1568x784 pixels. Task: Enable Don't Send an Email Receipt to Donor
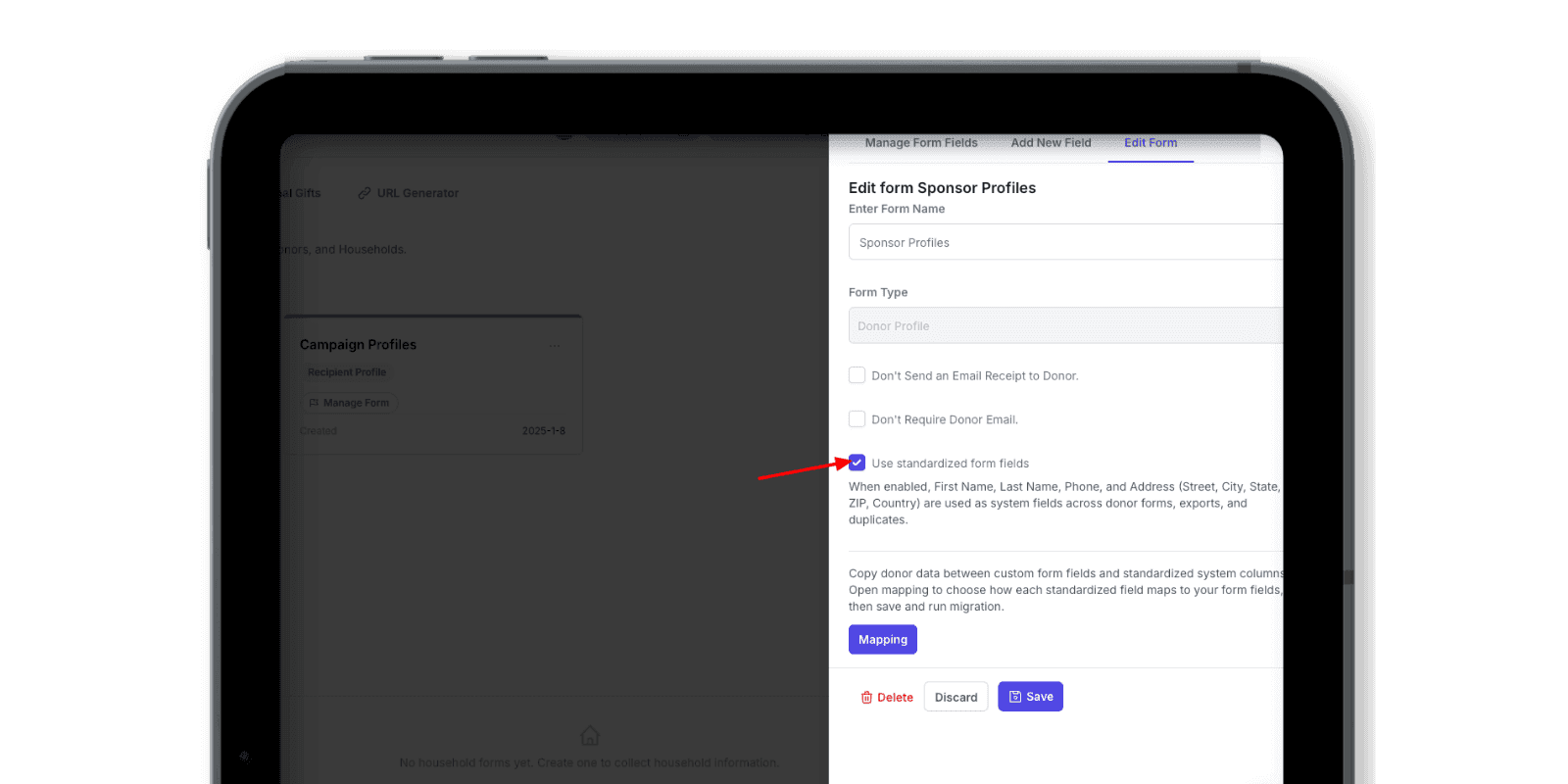point(857,374)
